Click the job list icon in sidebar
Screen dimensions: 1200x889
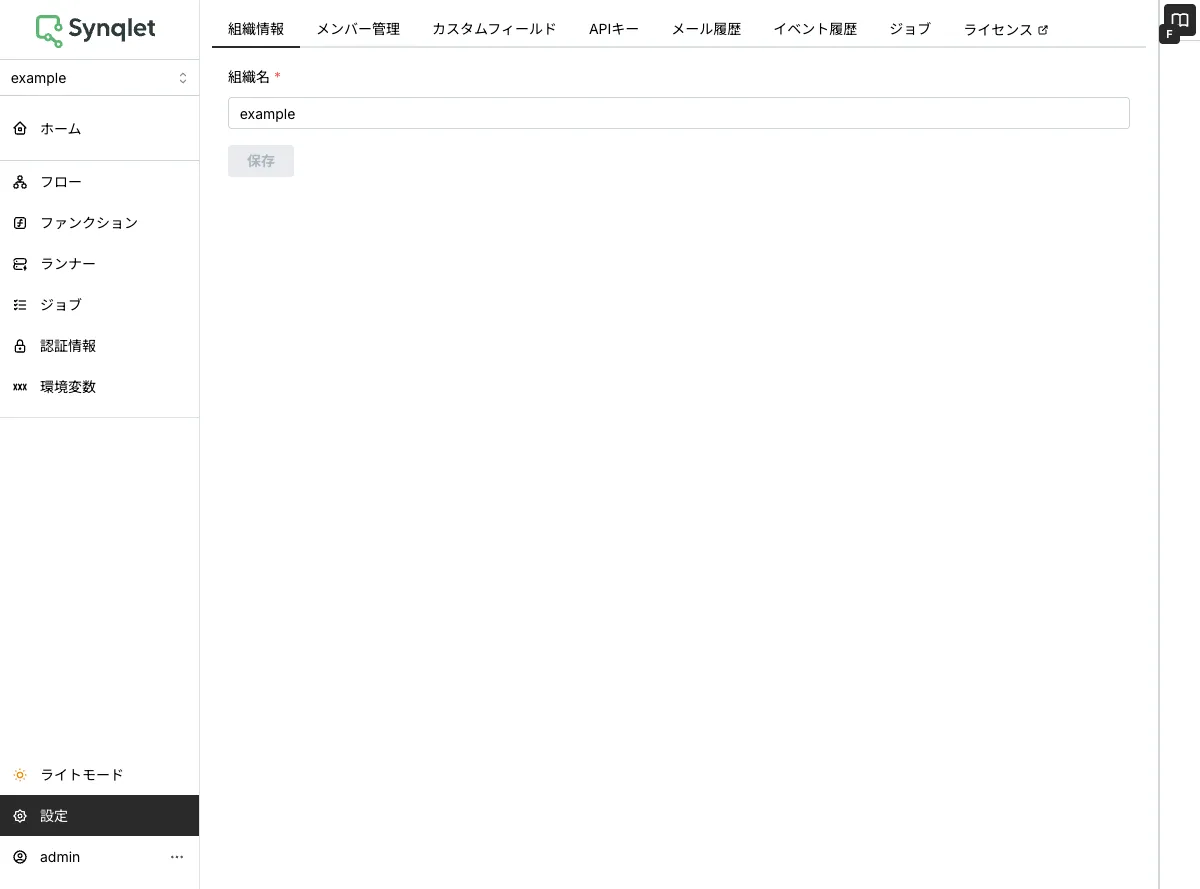click(20, 305)
